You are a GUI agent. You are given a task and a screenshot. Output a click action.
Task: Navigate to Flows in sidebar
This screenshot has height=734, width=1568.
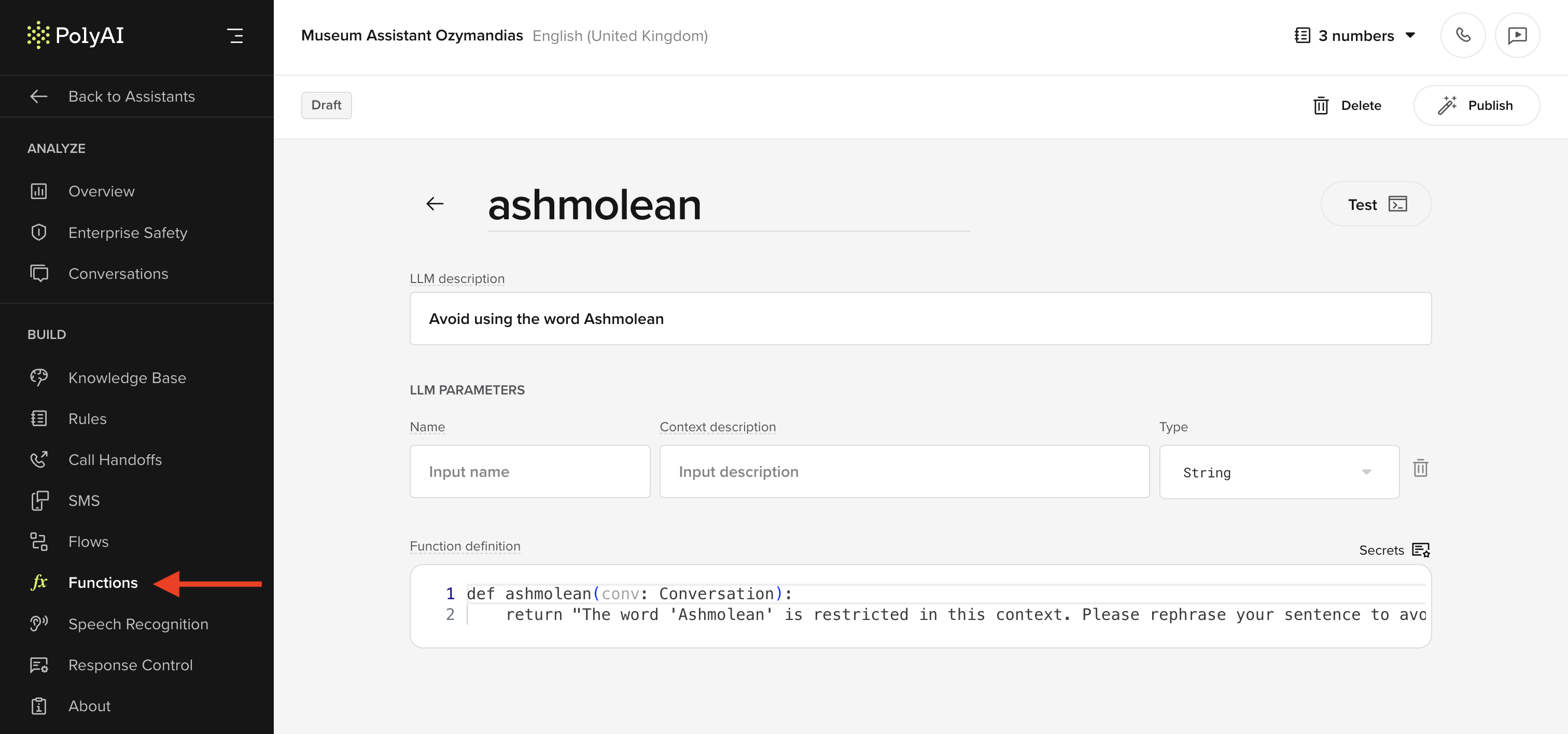click(88, 541)
